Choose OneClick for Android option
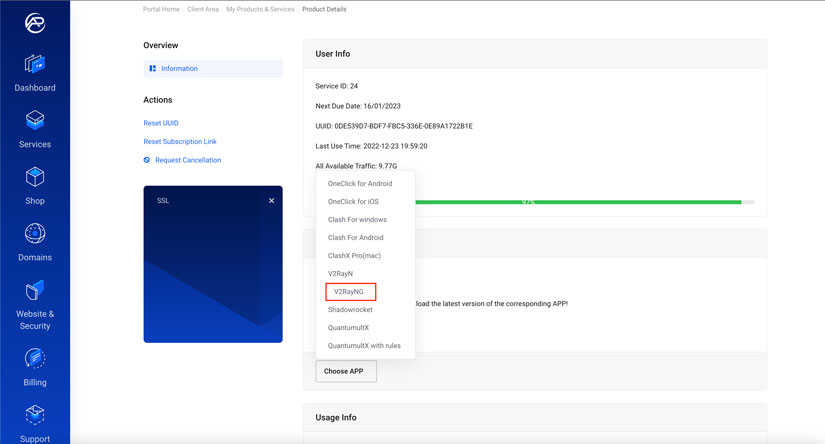Image resolution: width=825 pixels, height=444 pixels. (x=360, y=184)
